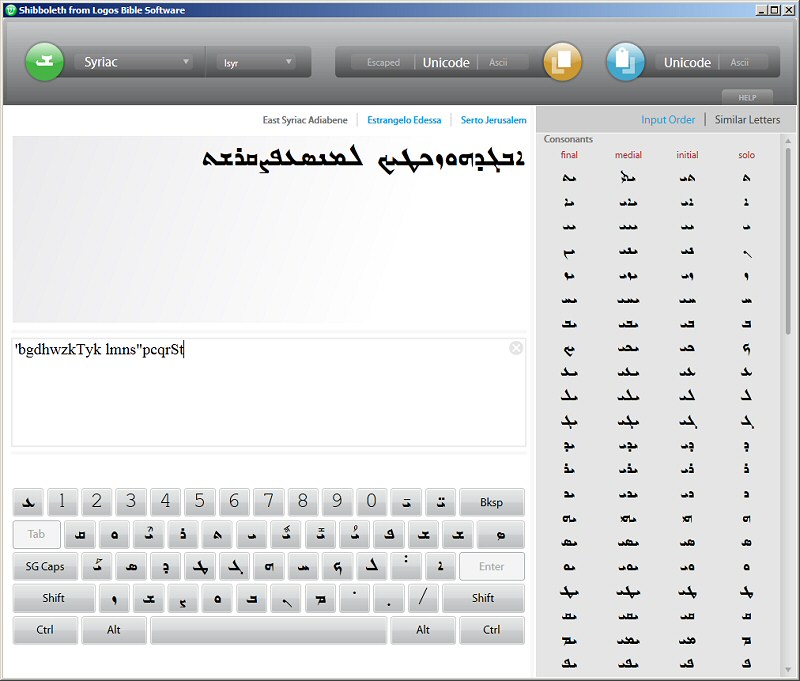Screen dimensions: 800x681
Task: Switch to the Similar Letters tab
Action: point(747,120)
